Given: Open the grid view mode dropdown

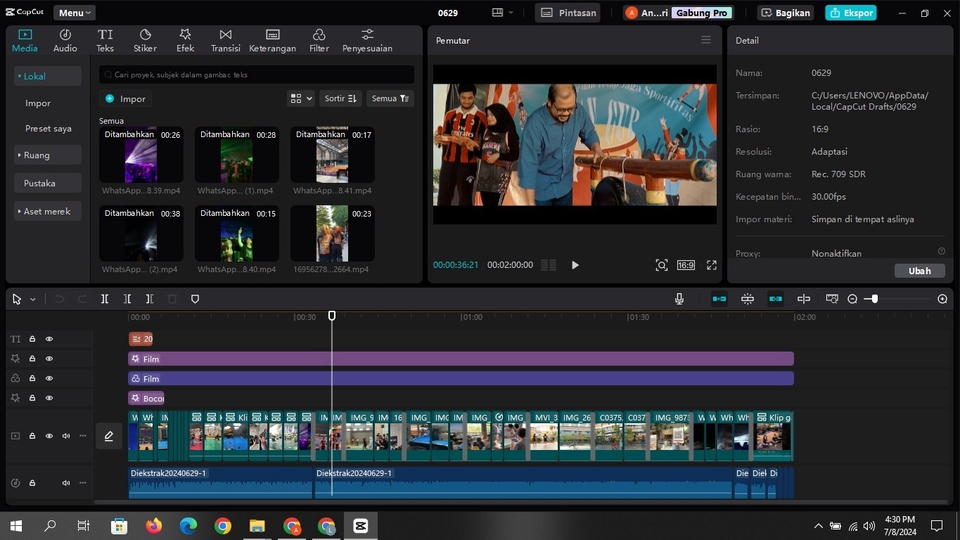Looking at the screenshot, I should click(301, 99).
